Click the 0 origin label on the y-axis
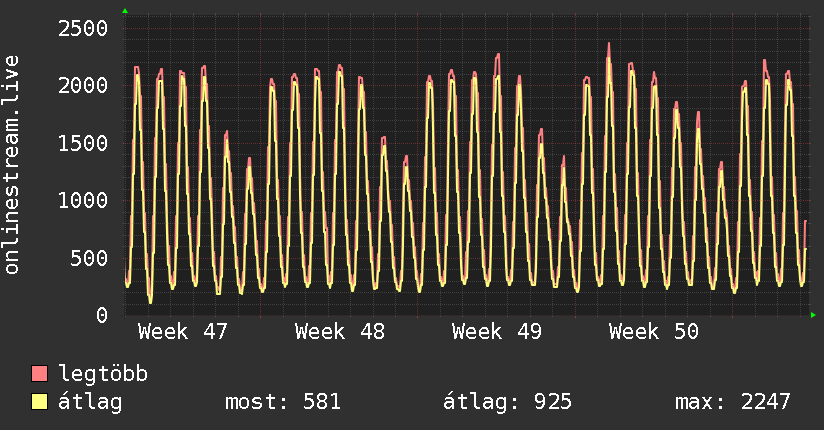The height and width of the screenshot is (430, 824). (100, 315)
